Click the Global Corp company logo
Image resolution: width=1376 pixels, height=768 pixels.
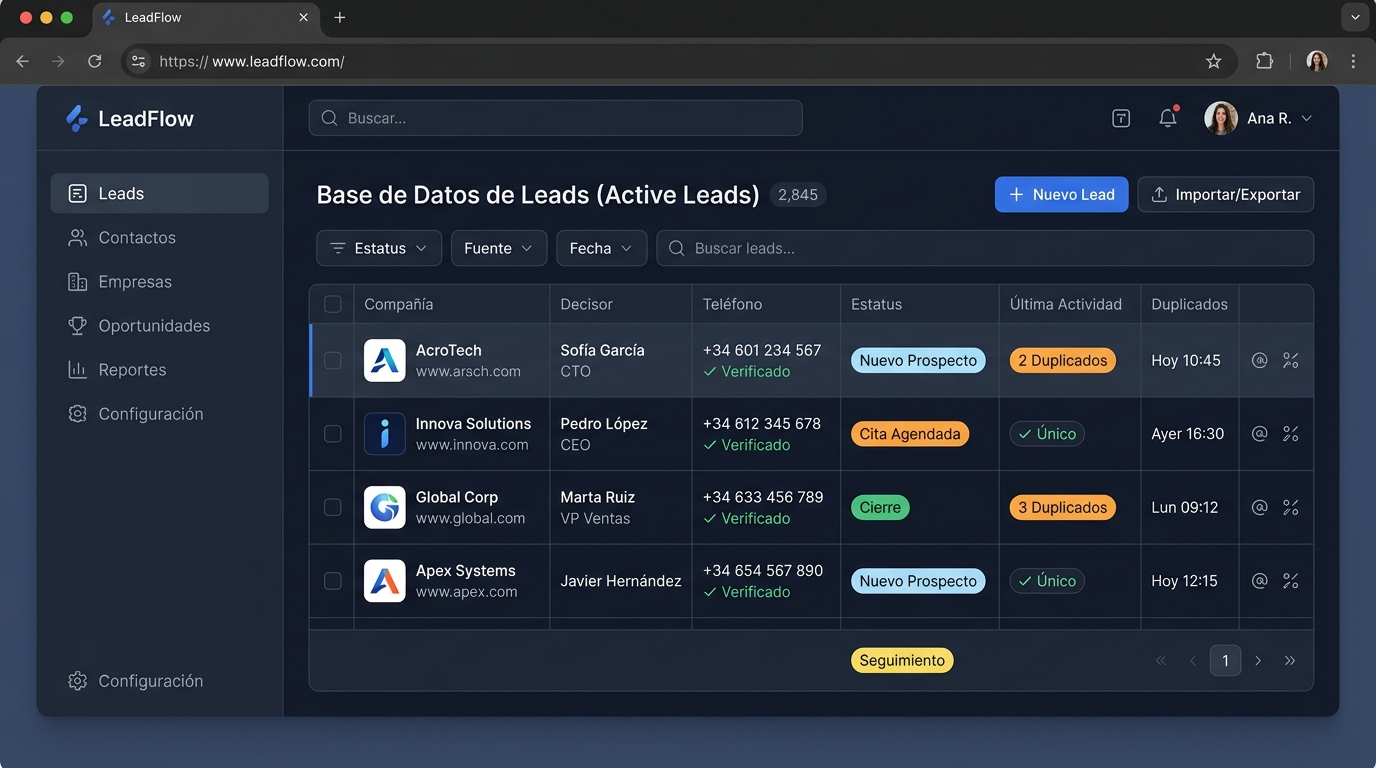click(x=385, y=507)
